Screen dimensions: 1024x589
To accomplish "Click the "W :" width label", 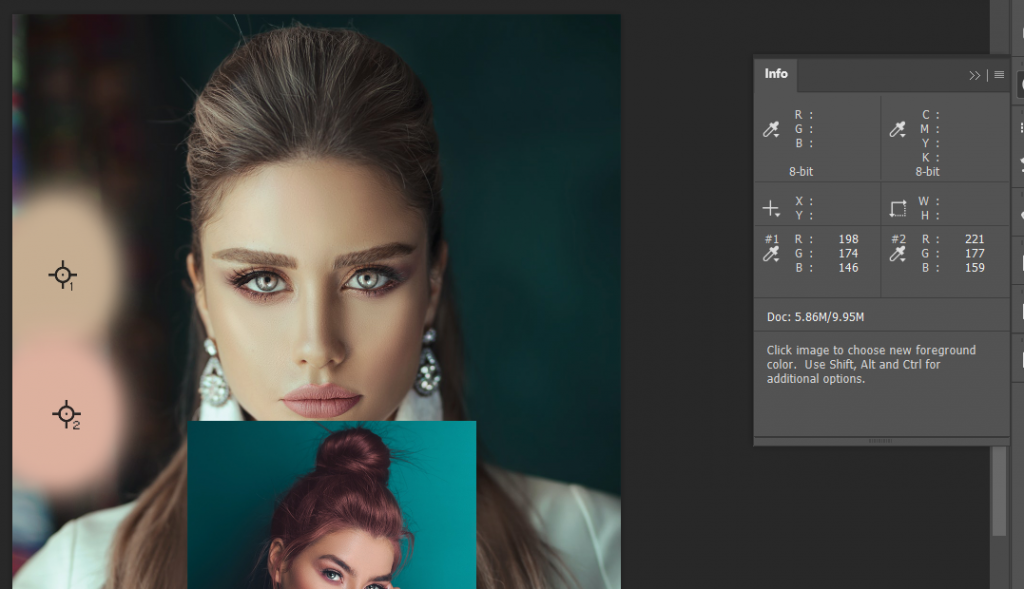I will [x=929, y=201].
